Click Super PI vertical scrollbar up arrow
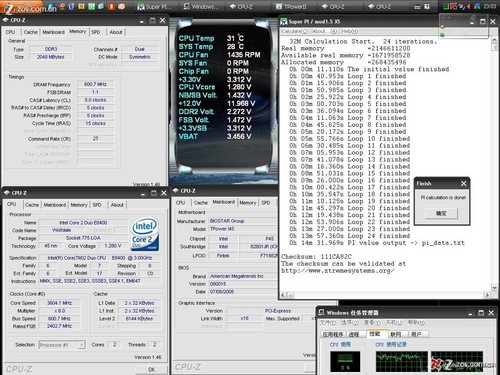The width and height of the screenshot is (500, 375). (495, 39)
